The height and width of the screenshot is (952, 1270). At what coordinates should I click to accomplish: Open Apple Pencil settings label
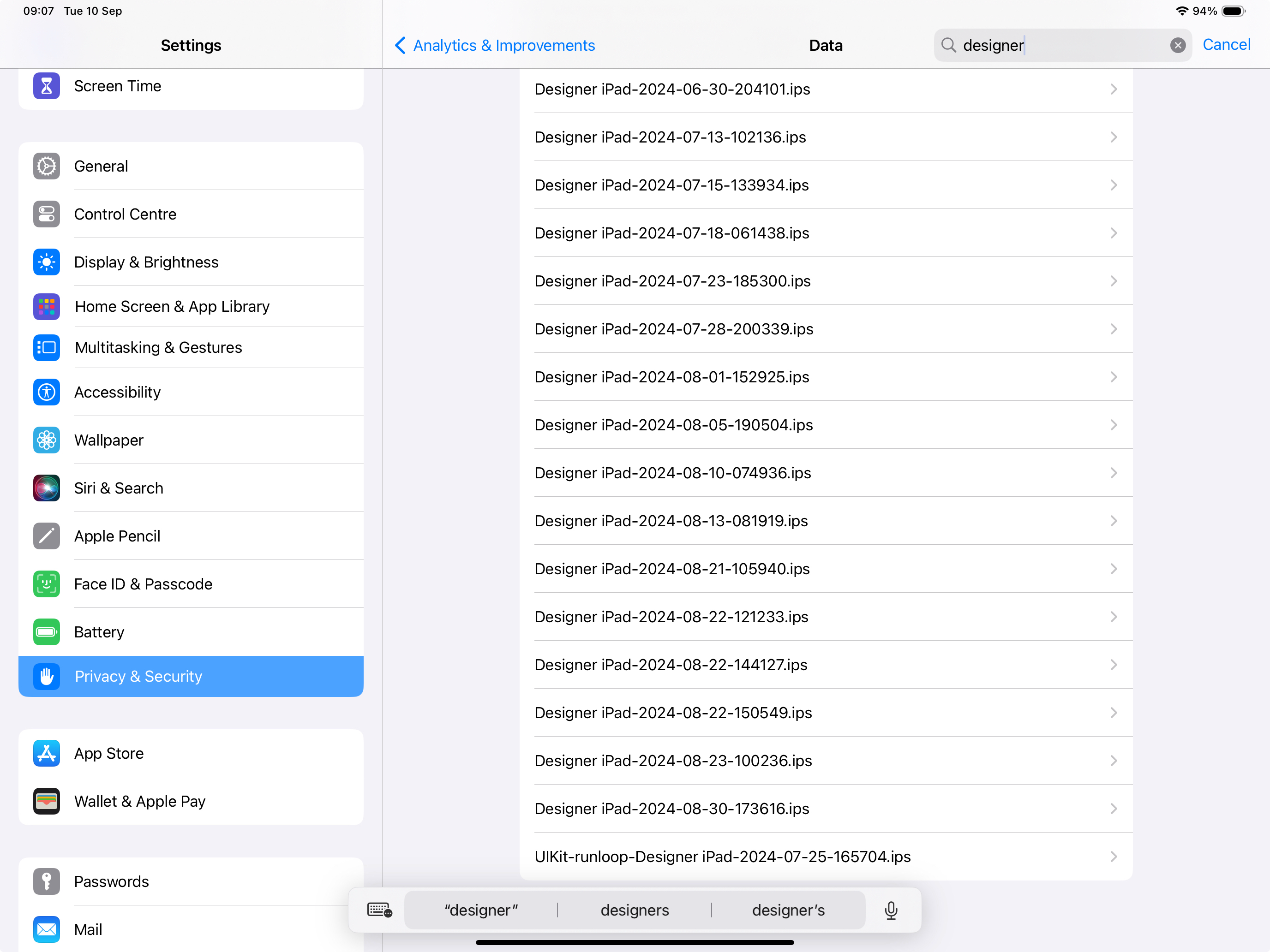(117, 536)
